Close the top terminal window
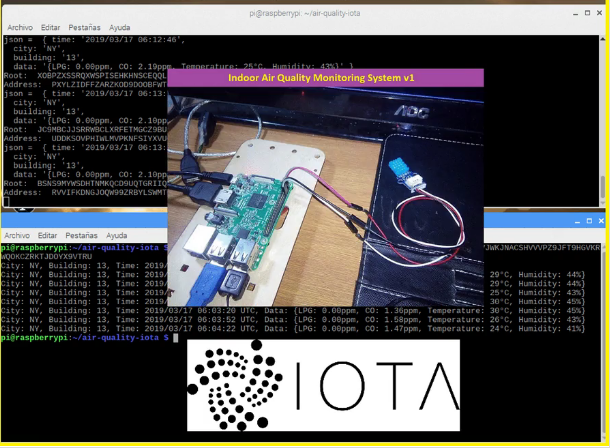This screenshot has width=611, height=448. 599,13
